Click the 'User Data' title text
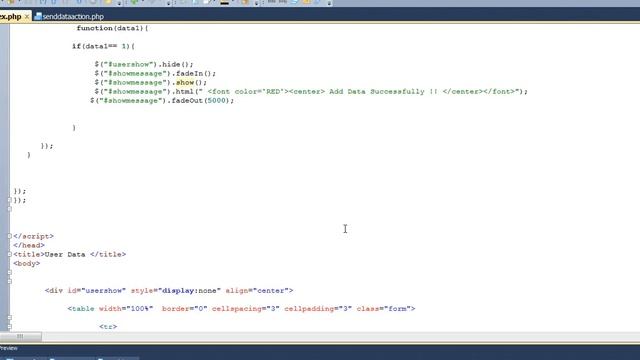The image size is (640, 360). 65,254
